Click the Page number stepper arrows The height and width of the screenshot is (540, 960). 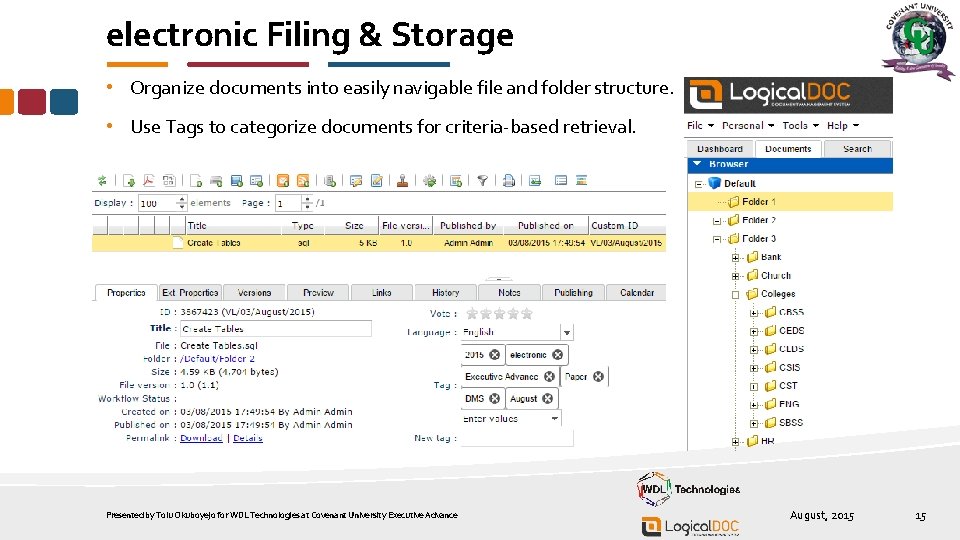tap(307, 203)
